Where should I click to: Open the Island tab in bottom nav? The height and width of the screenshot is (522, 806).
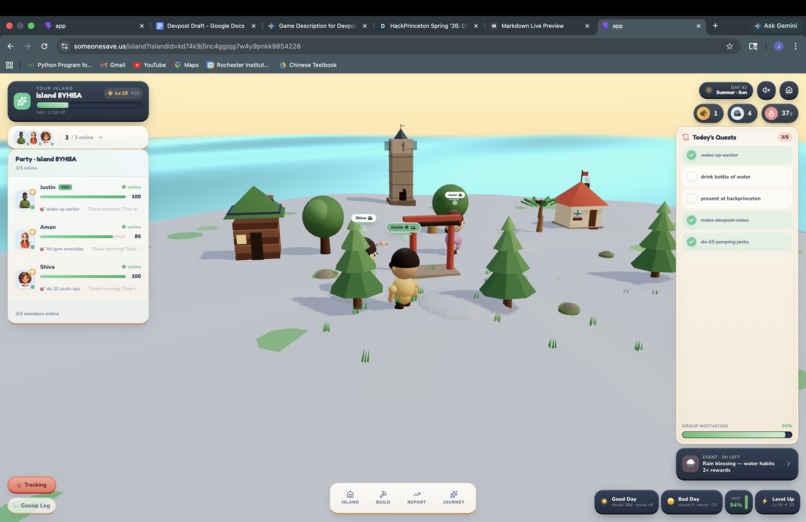point(350,497)
